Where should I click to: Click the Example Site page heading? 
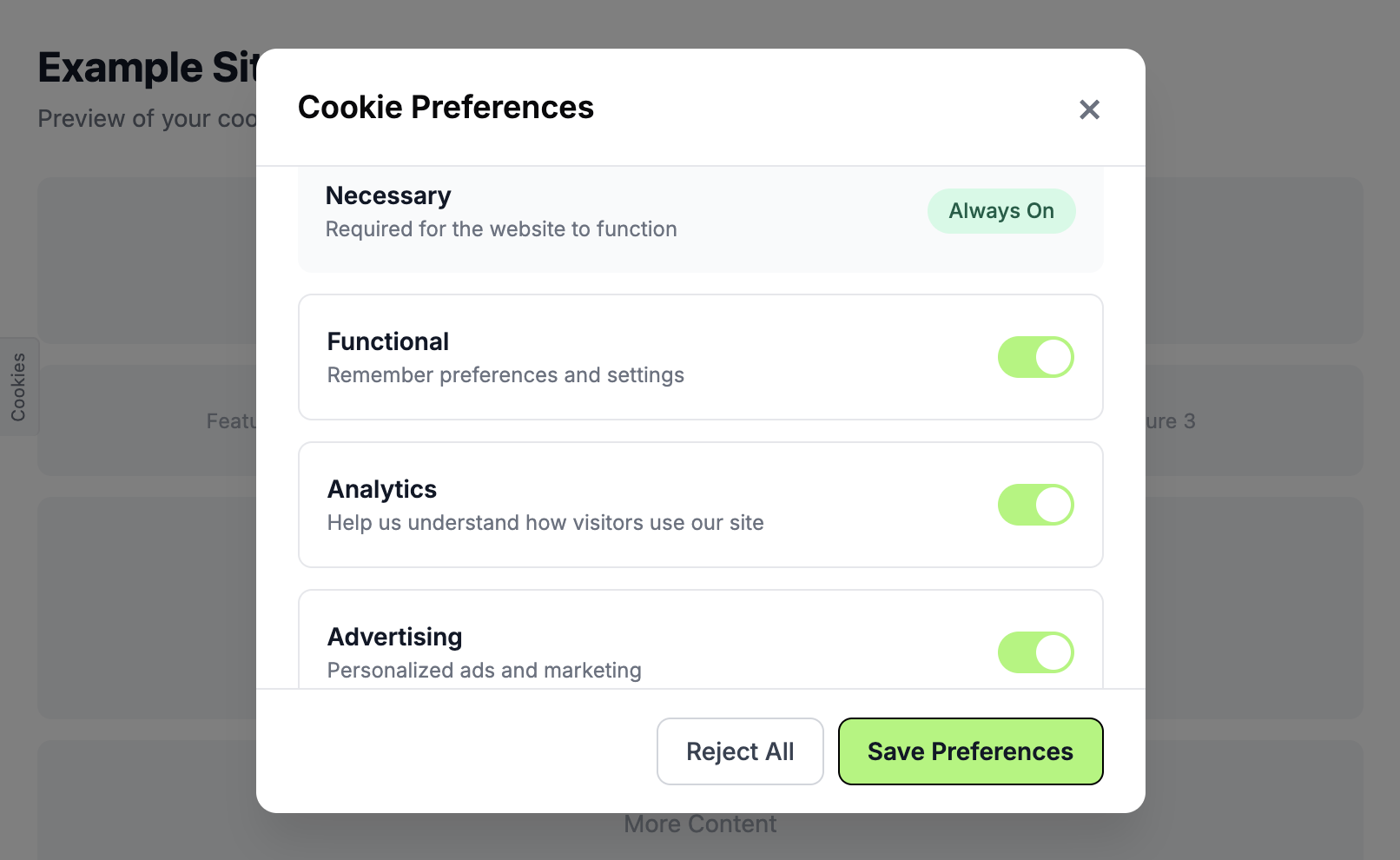pyautogui.click(x=148, y=68)
